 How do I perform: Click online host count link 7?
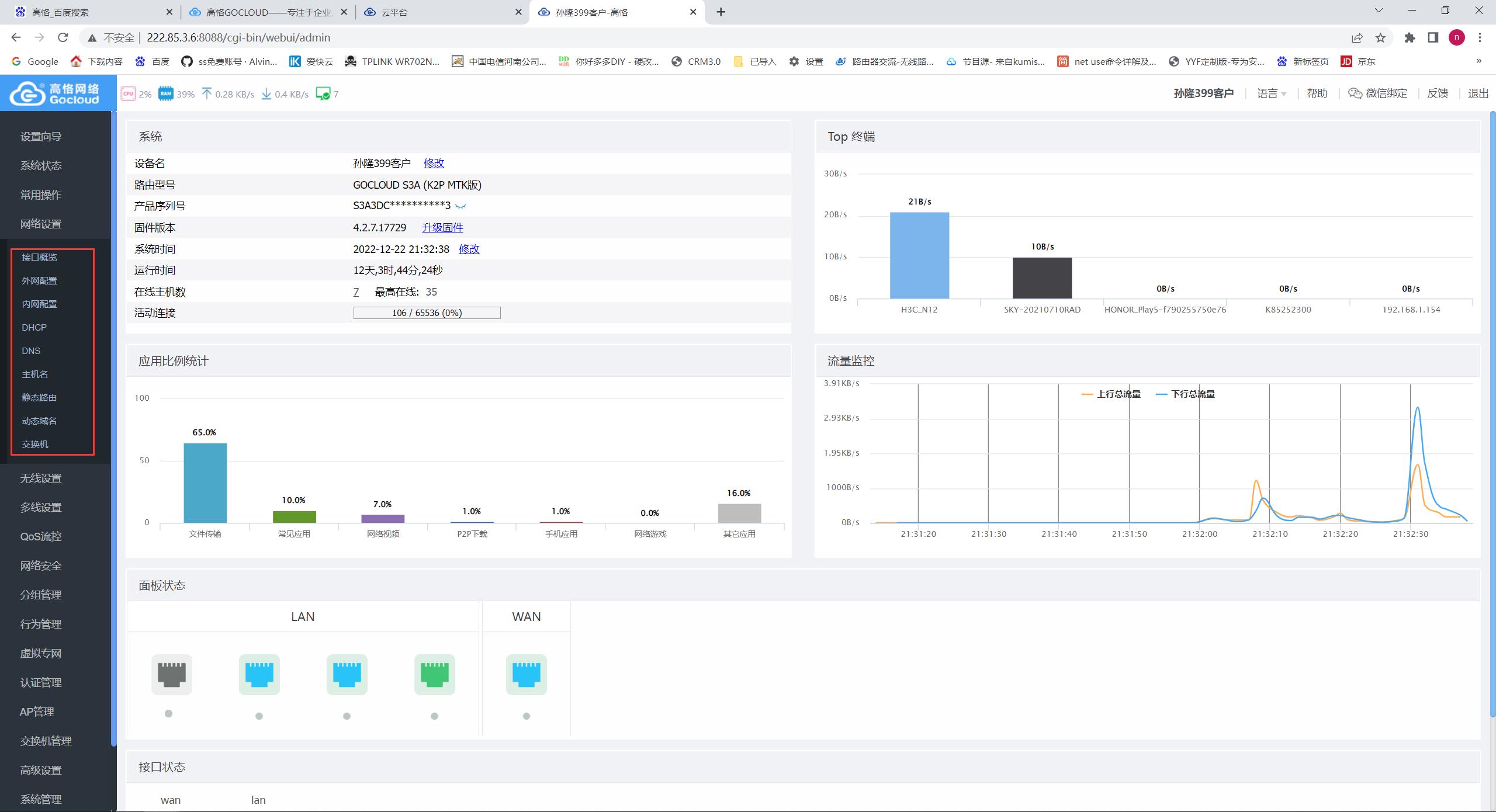356,292
